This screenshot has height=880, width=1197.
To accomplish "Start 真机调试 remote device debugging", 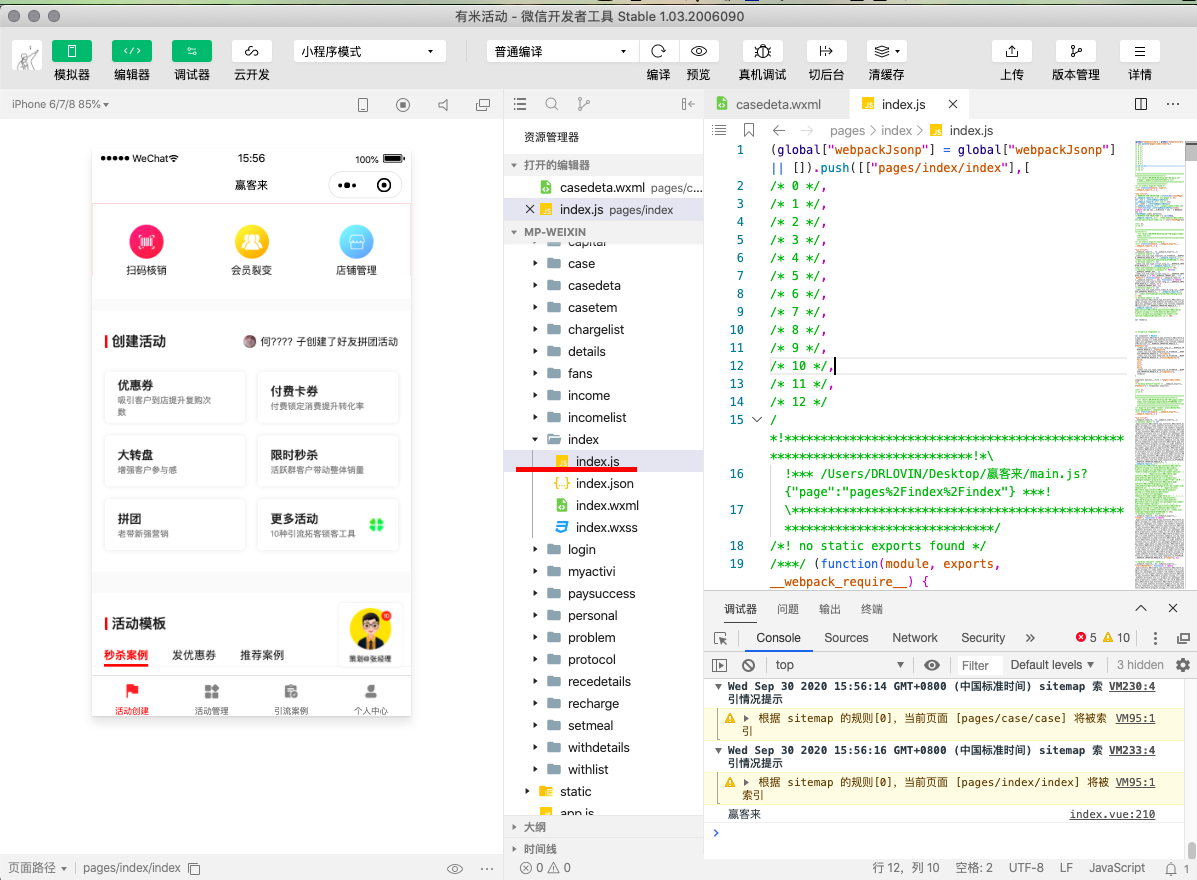I will coord(762,51).
